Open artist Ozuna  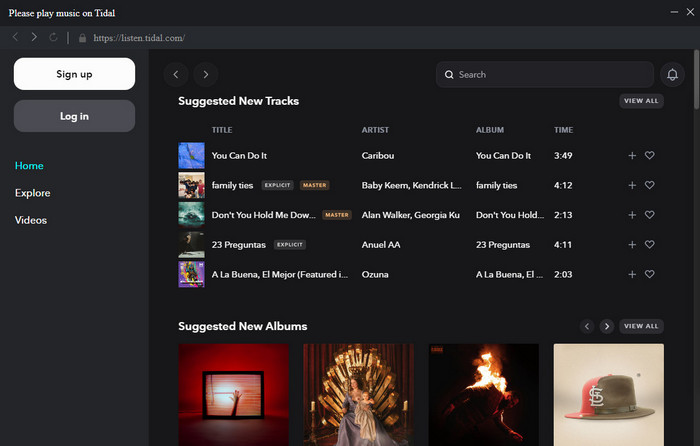tap(375, 274)
